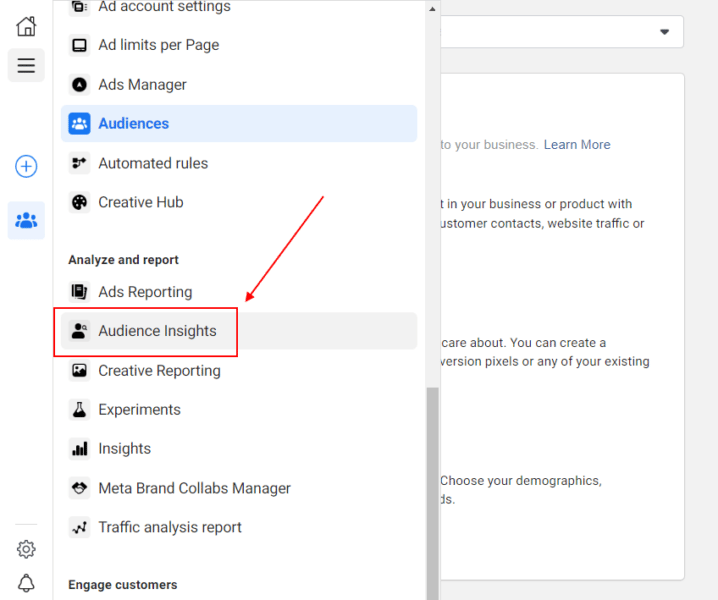Click the Automated rules icon
The image size is (718, 600).
click(x=79, y=163)
